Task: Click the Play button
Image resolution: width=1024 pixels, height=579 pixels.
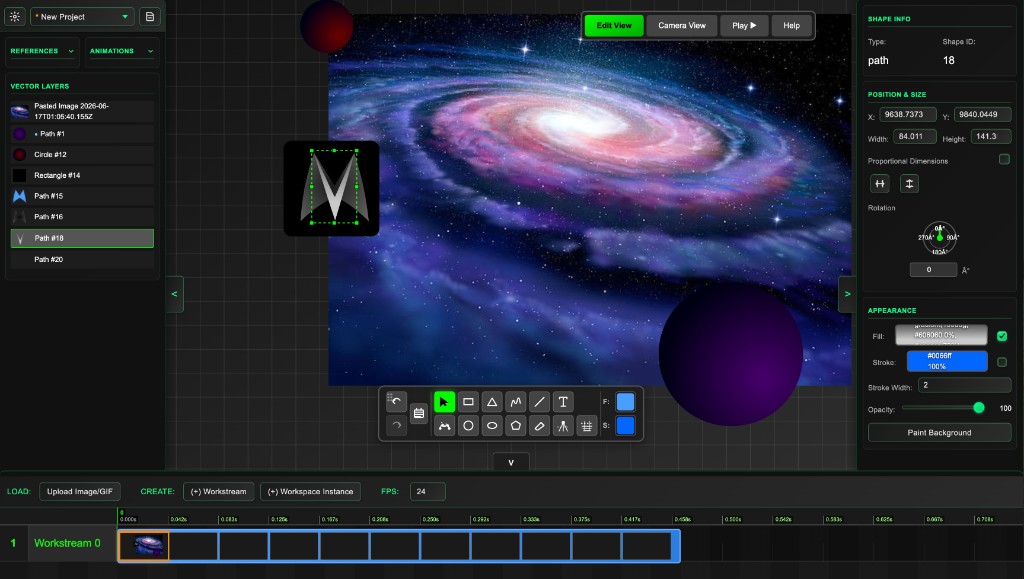Action: pyautogui.click(x=744, y=25)
